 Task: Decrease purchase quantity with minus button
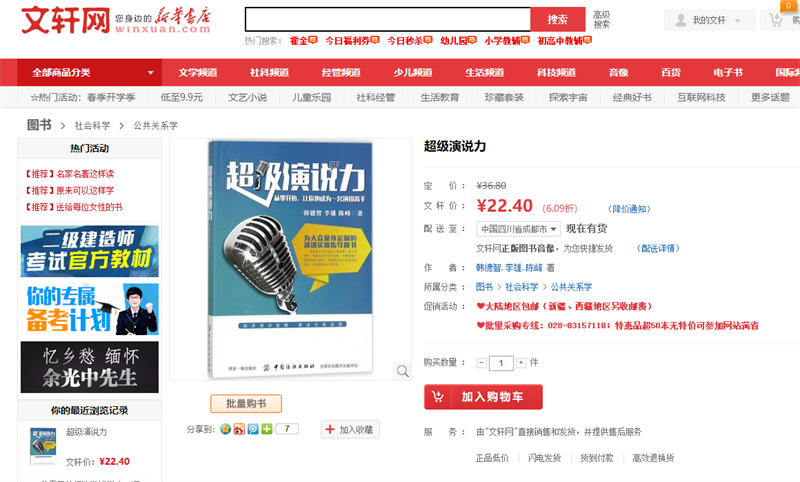click(481, 363)
